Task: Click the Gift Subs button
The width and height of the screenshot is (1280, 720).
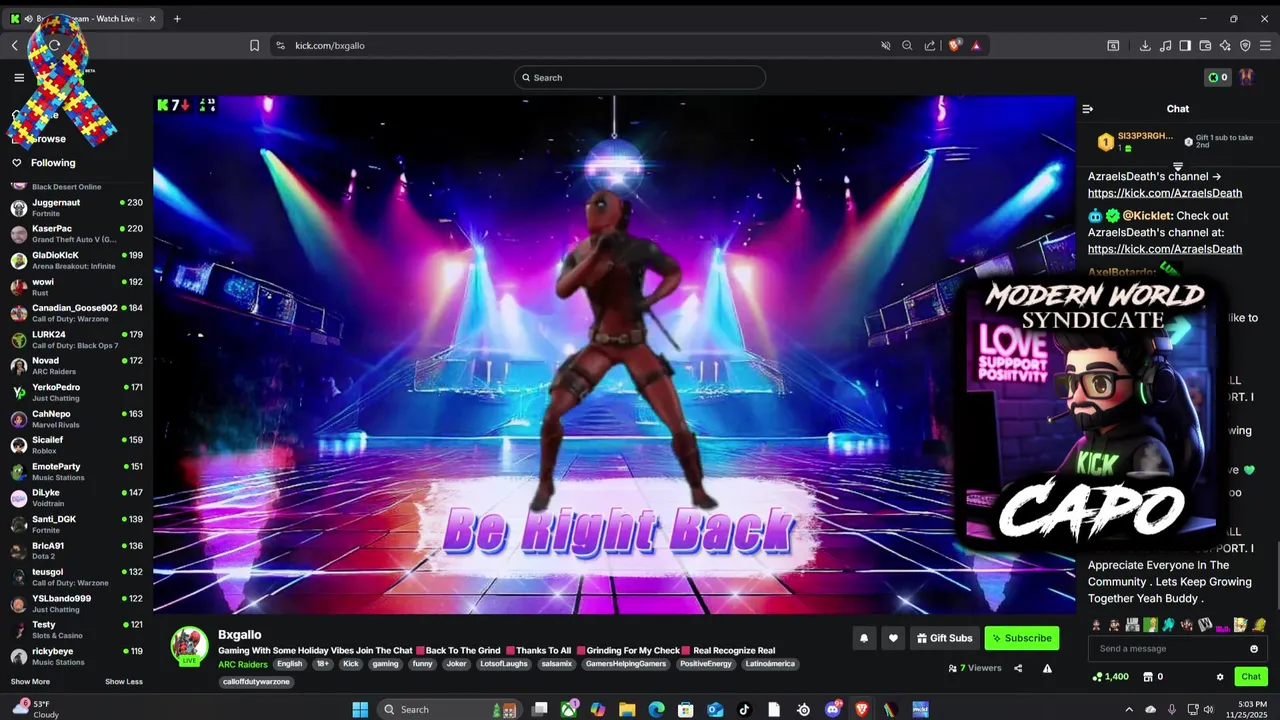Action: click(944, 638)
